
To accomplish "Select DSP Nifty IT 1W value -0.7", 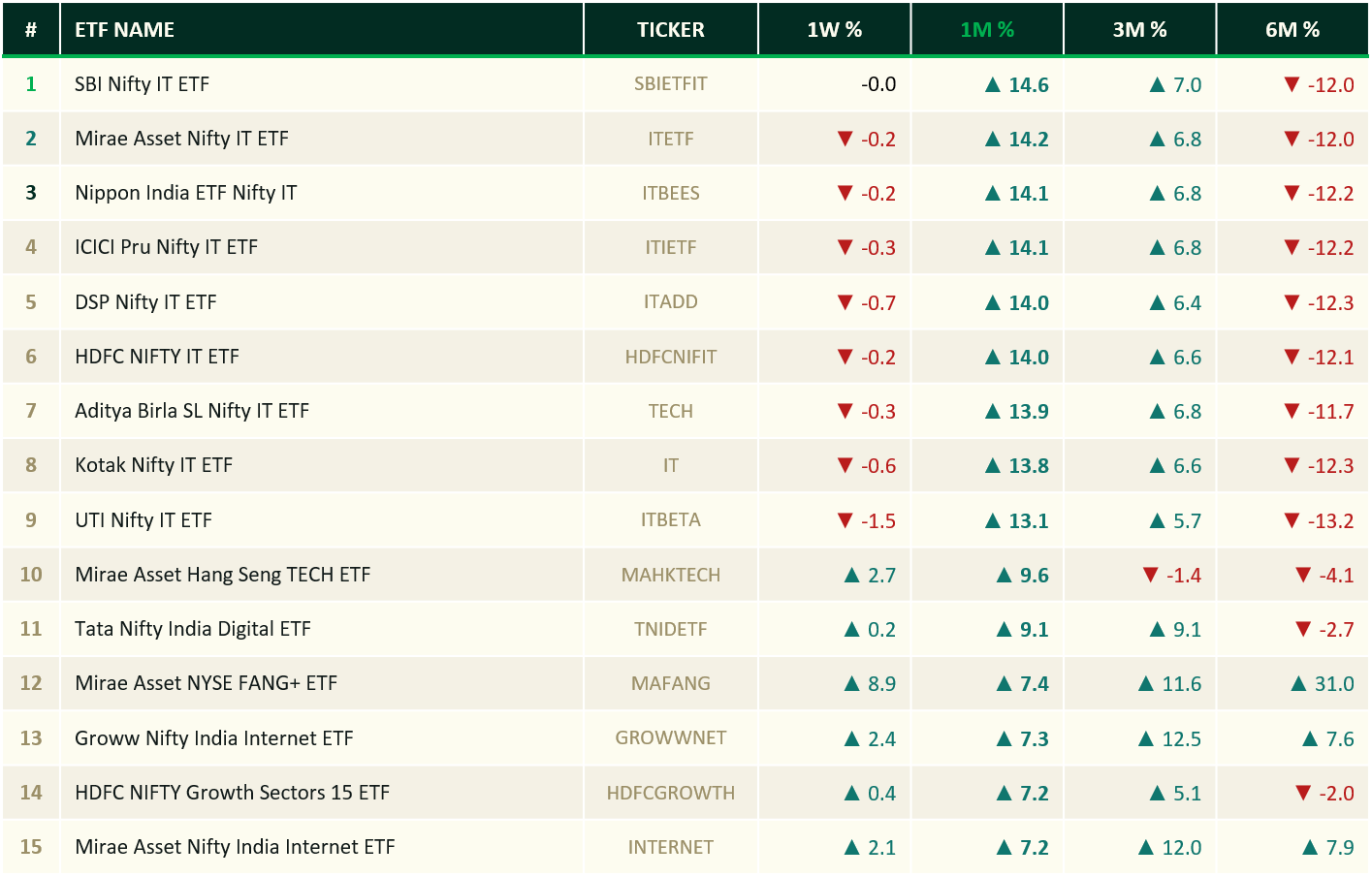I will point(867,302).
